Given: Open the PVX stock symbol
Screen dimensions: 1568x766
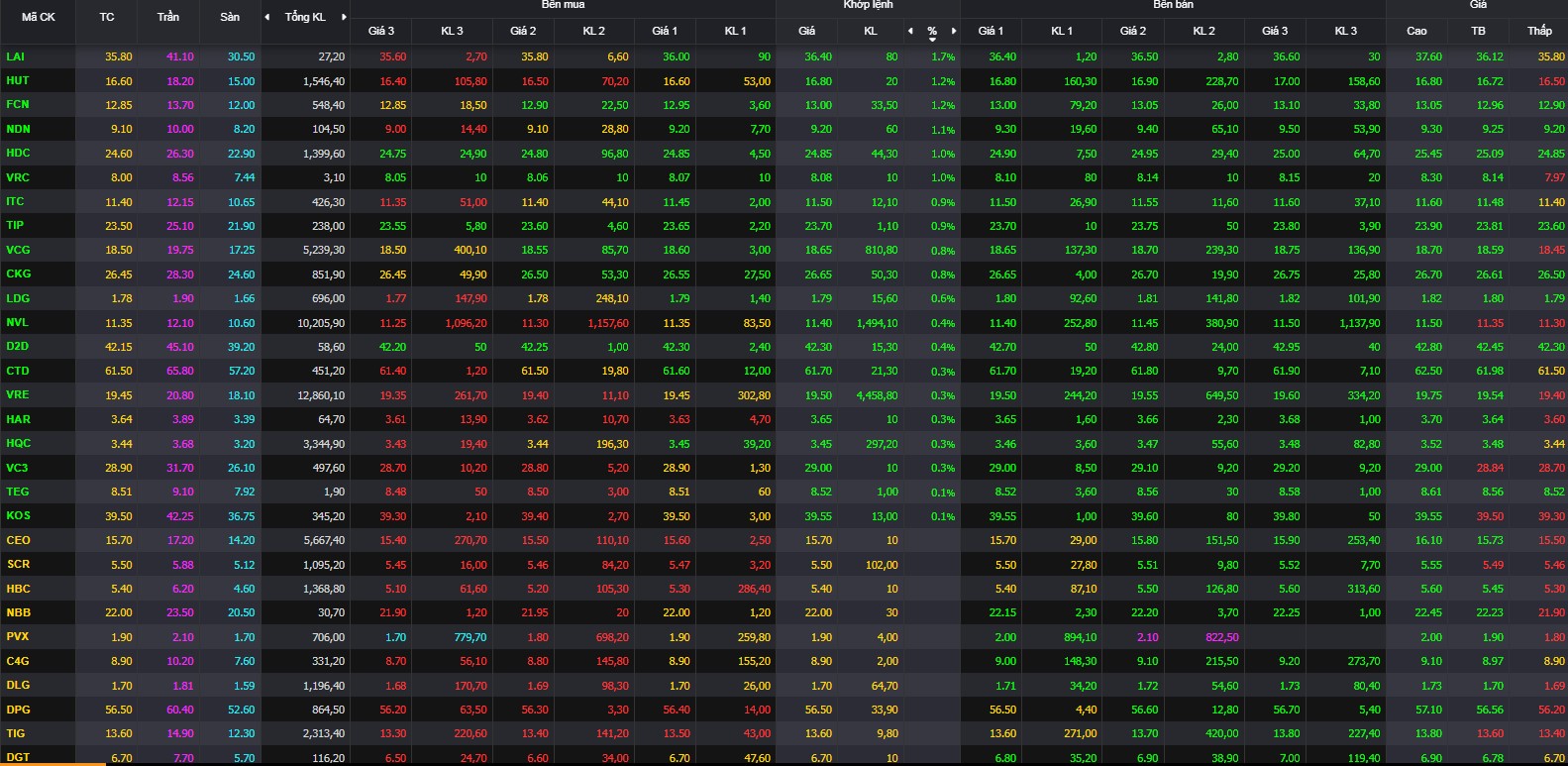Looking at the screenshot, I should 18,637.
